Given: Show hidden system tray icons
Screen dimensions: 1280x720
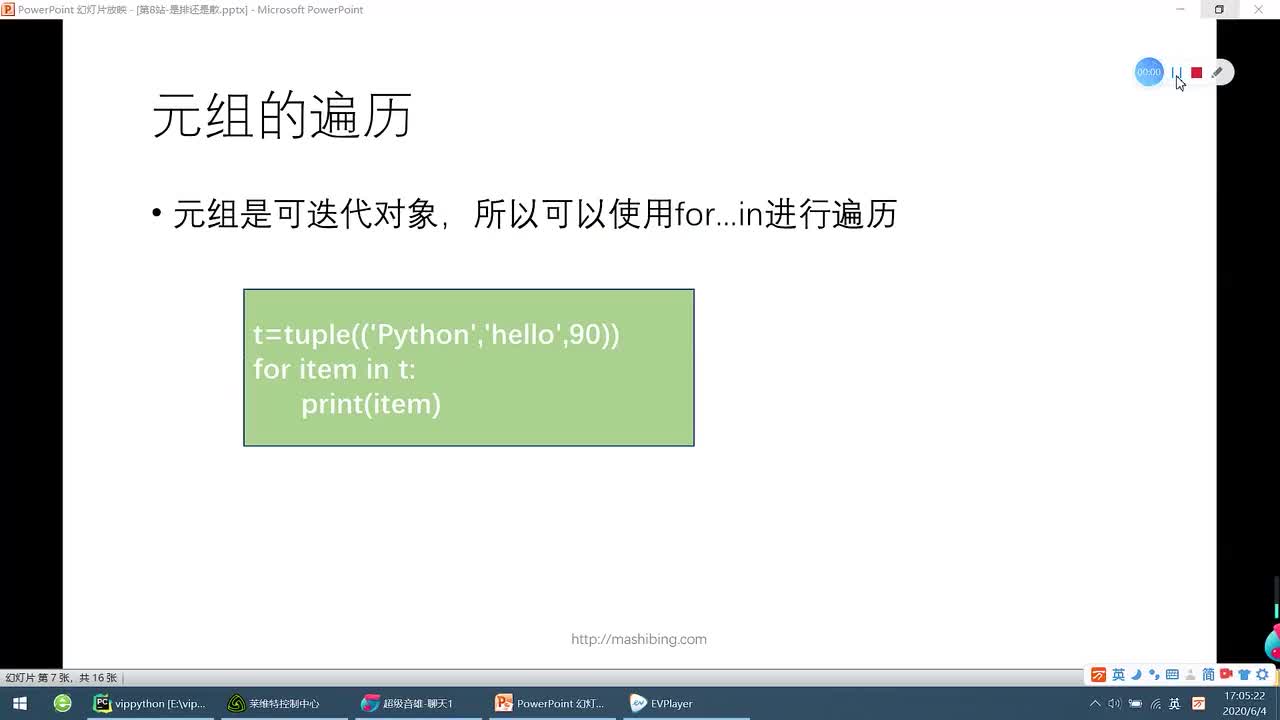Looking at the screenshot, I should coord(1095,704).
